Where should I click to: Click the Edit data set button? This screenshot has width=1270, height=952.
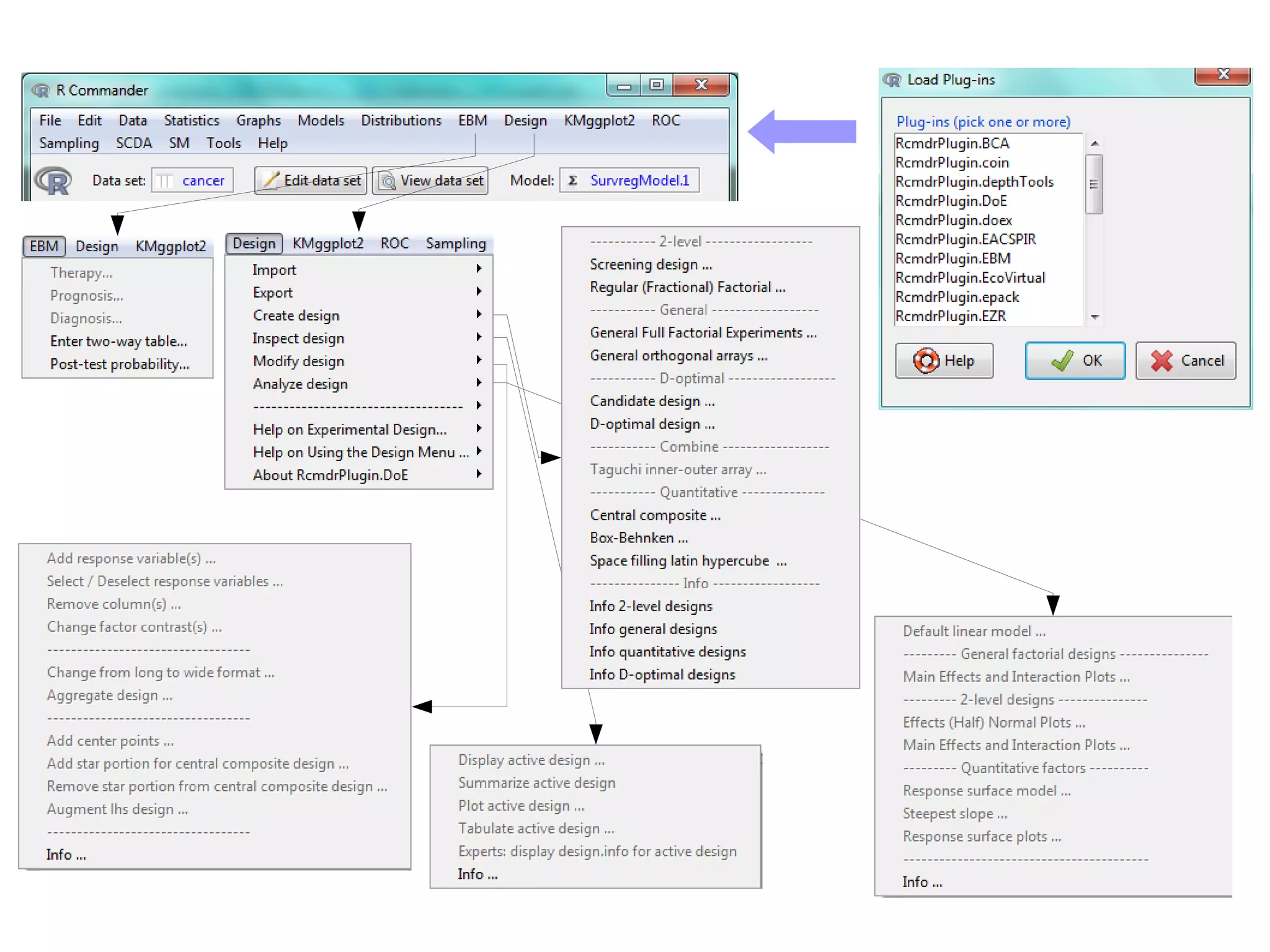point(311,180)
